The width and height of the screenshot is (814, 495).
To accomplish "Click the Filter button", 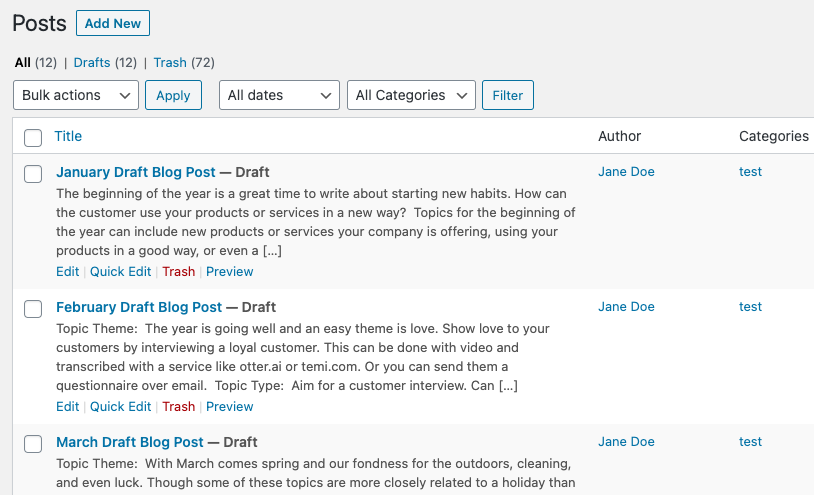I will 508,95.
